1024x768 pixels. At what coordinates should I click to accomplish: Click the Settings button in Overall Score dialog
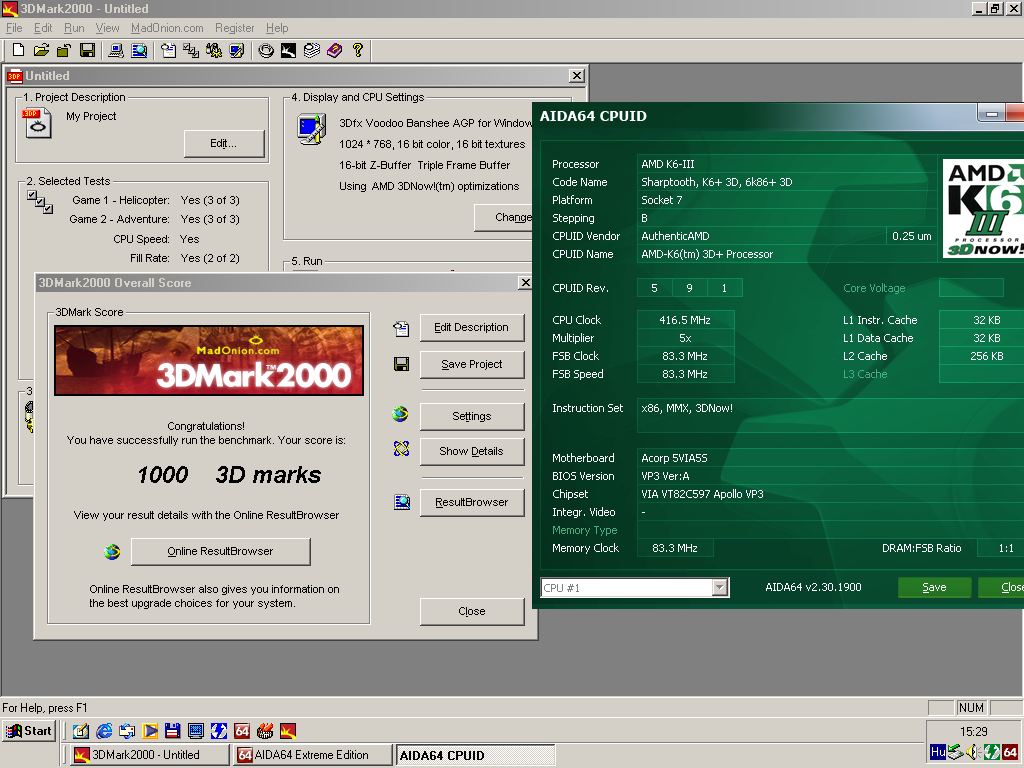click(472, 416)
